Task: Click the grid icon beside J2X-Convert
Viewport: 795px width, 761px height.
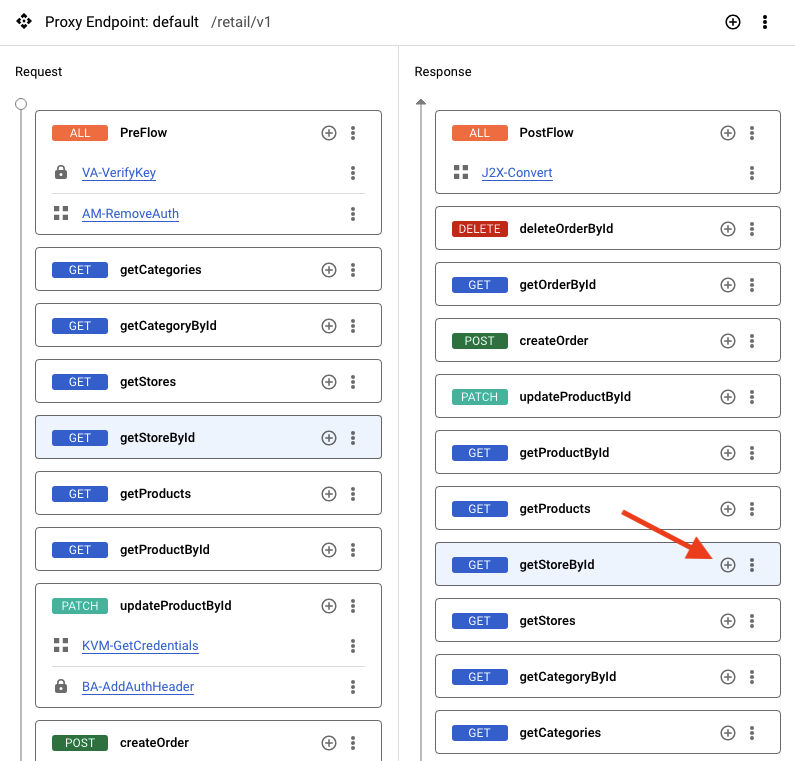Action: (461, 172)
